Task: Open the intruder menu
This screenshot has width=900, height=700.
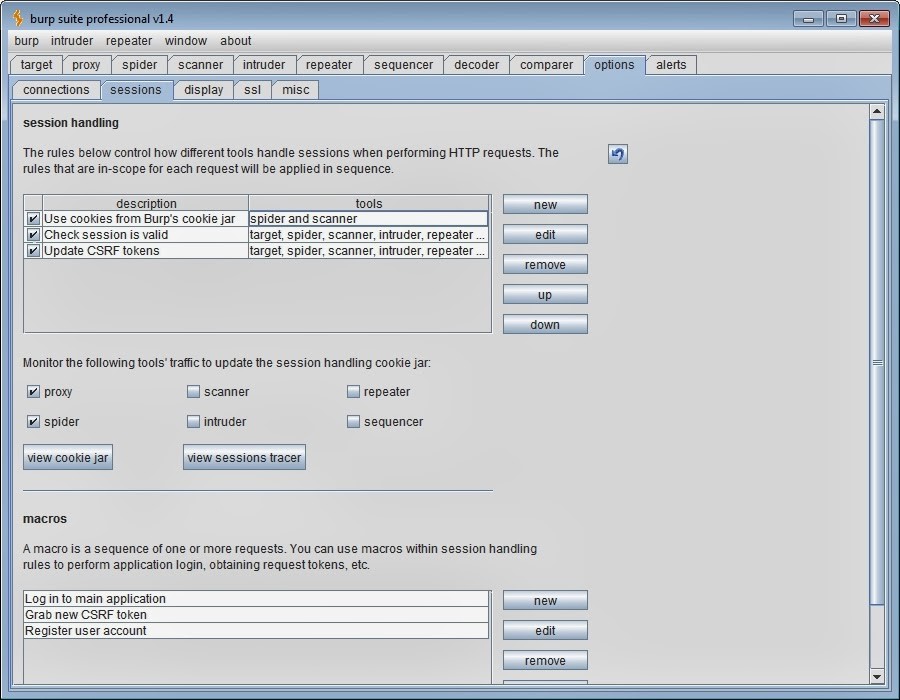Action: point(72,41)
